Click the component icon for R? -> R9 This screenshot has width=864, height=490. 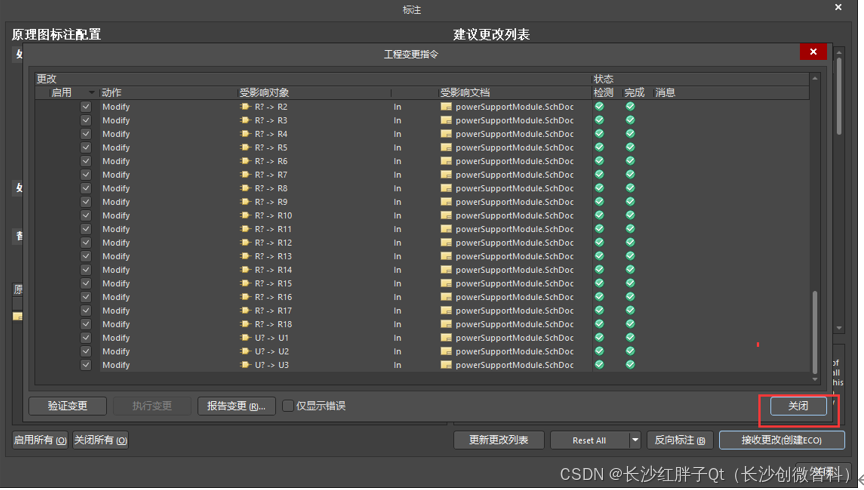pyautogui.click(x=245, y=202)
